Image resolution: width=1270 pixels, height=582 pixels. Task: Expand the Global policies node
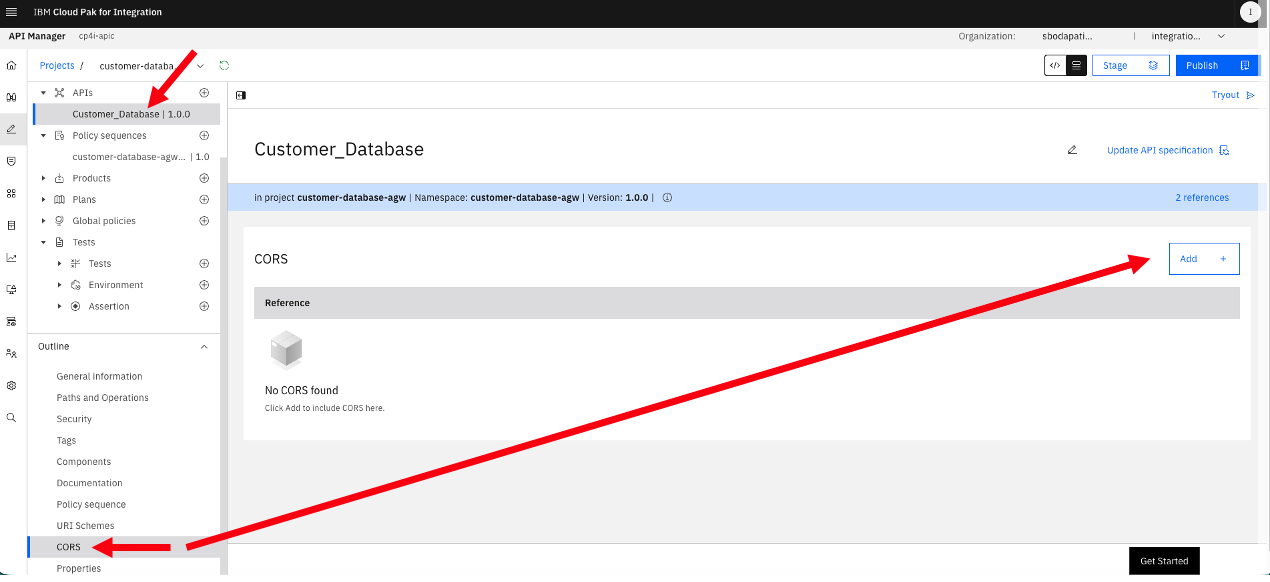point(43,221)
